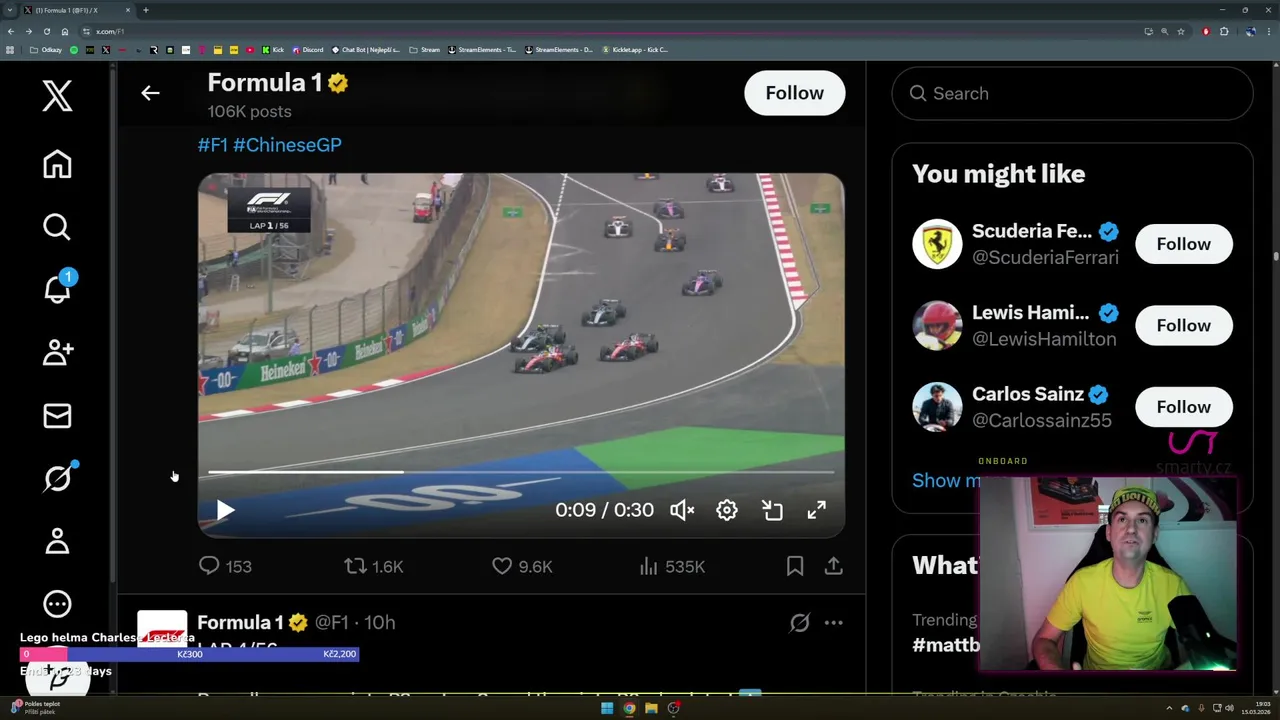
Task: Open Notifications bell icon
Action: 57,289
